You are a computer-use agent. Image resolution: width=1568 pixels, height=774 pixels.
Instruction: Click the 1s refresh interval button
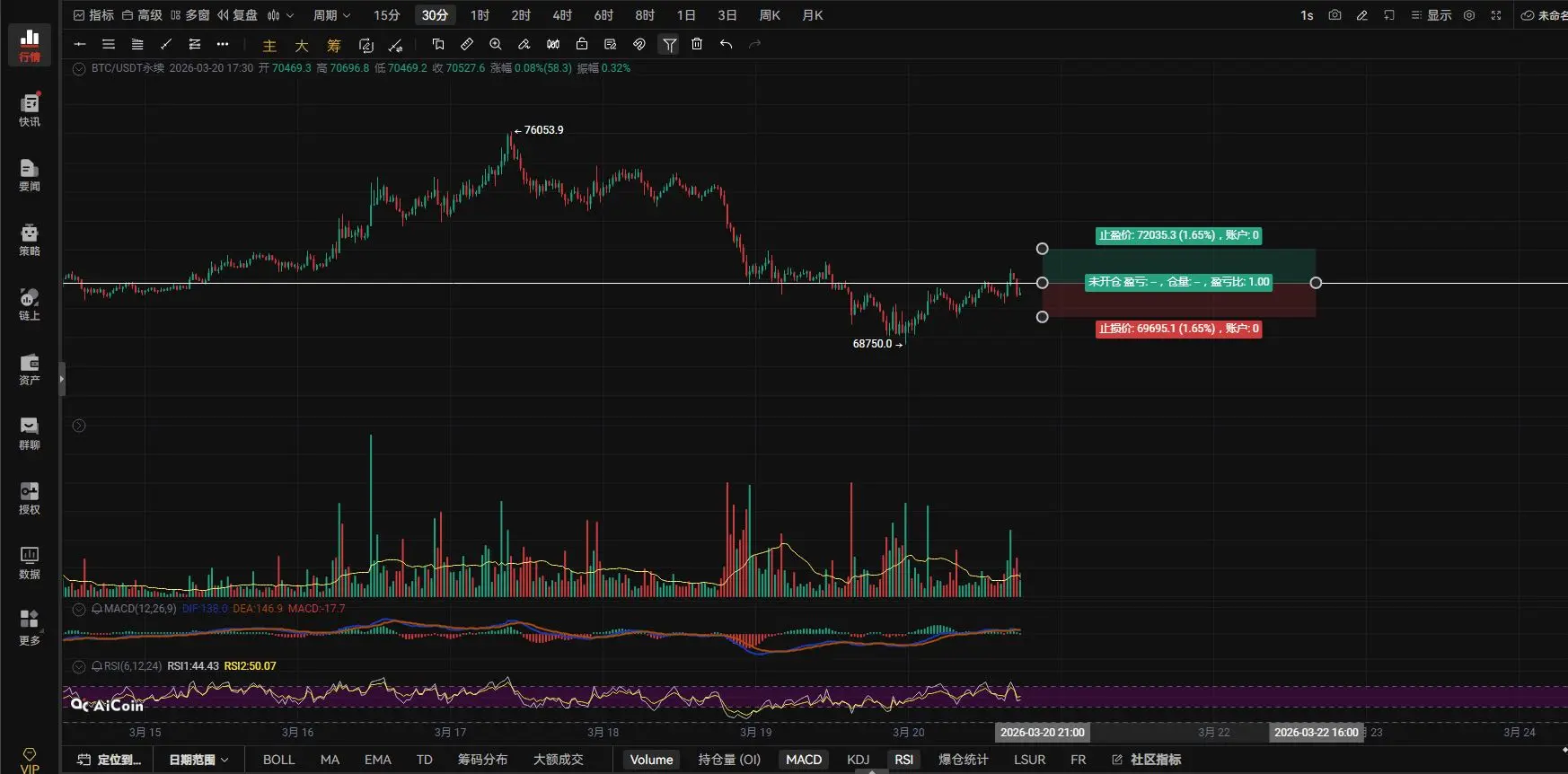pyautogui.click(x=1307, y=15)
